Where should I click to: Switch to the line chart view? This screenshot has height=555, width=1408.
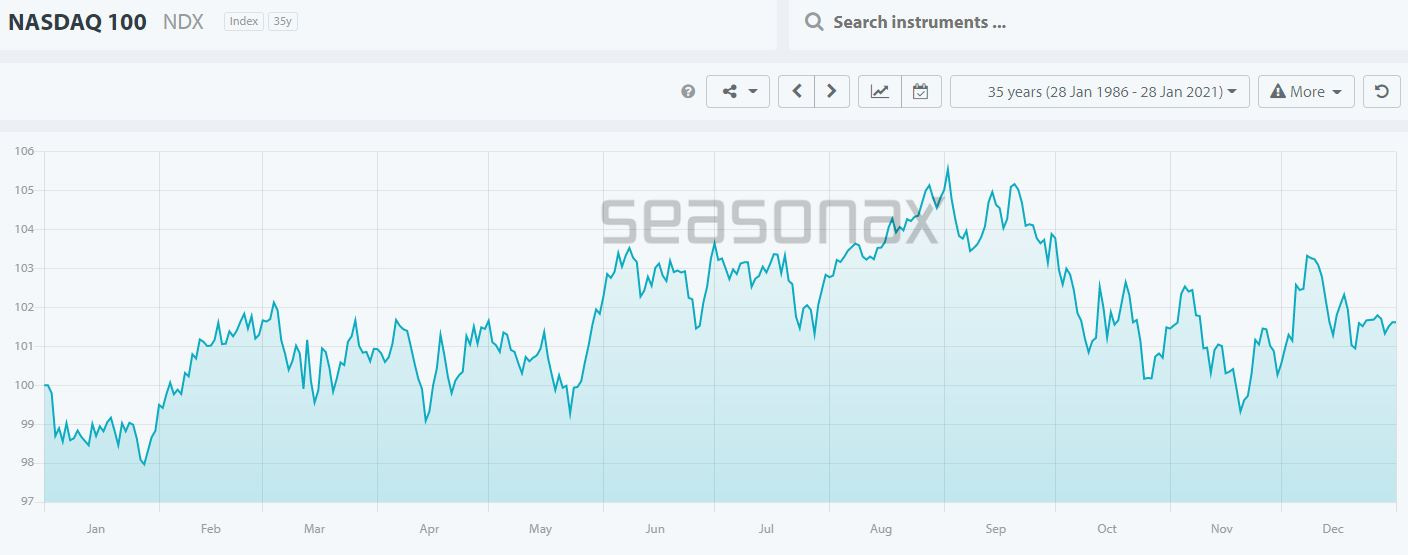click(x=880, y=91)
